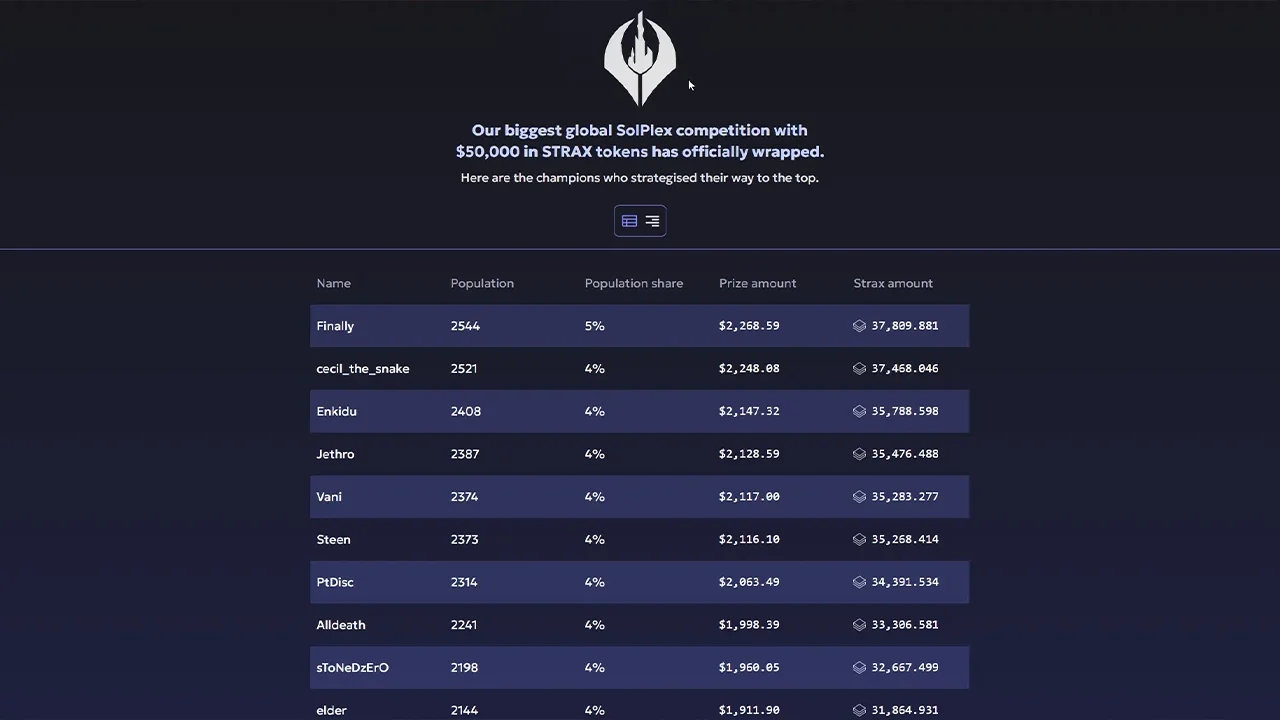Click STRAX token icon in Alldeath row
The width and height of the screenshot is (1280, 720).
click(859, 625)
